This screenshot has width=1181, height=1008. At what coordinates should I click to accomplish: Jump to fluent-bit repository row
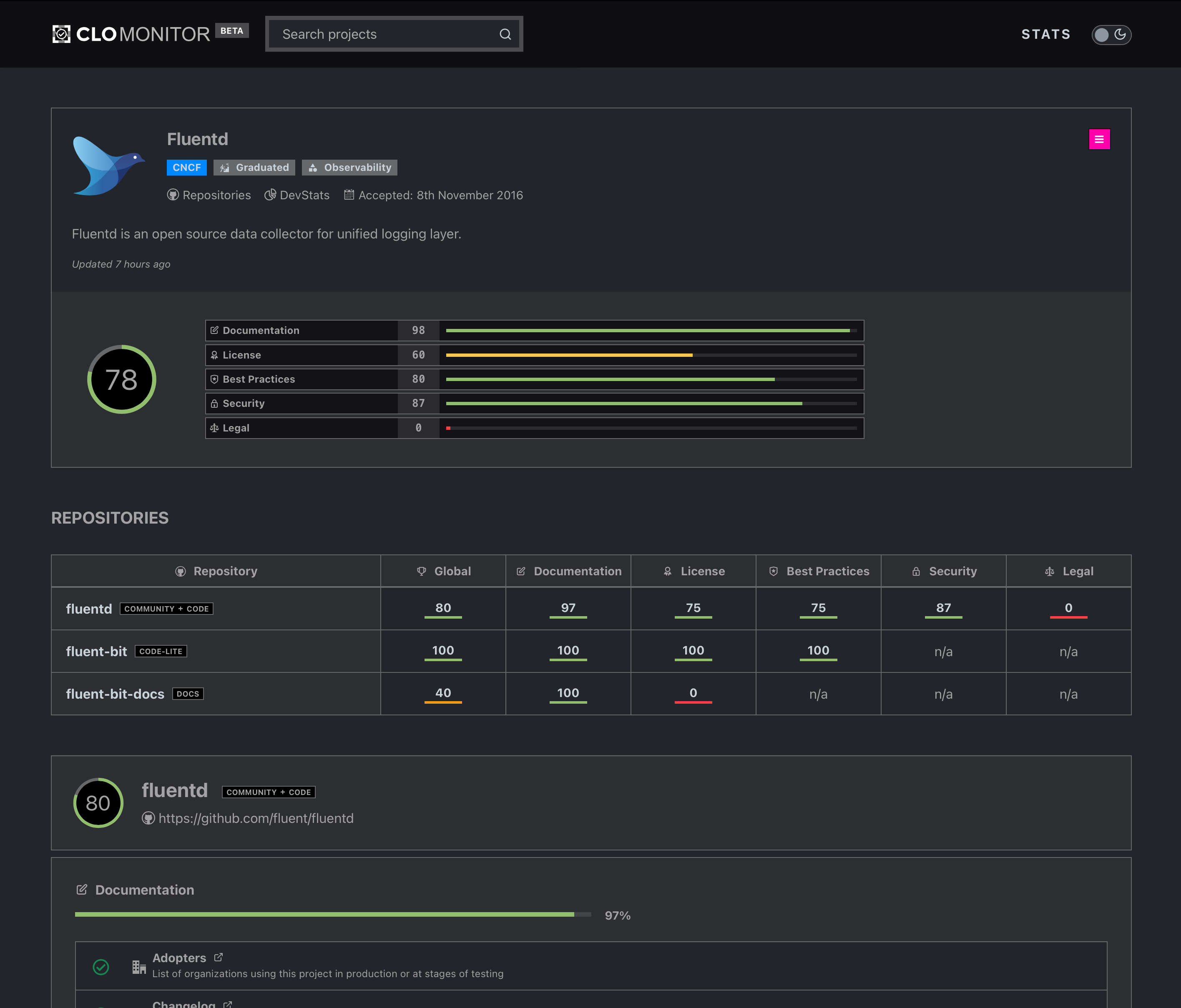[96, 651]
